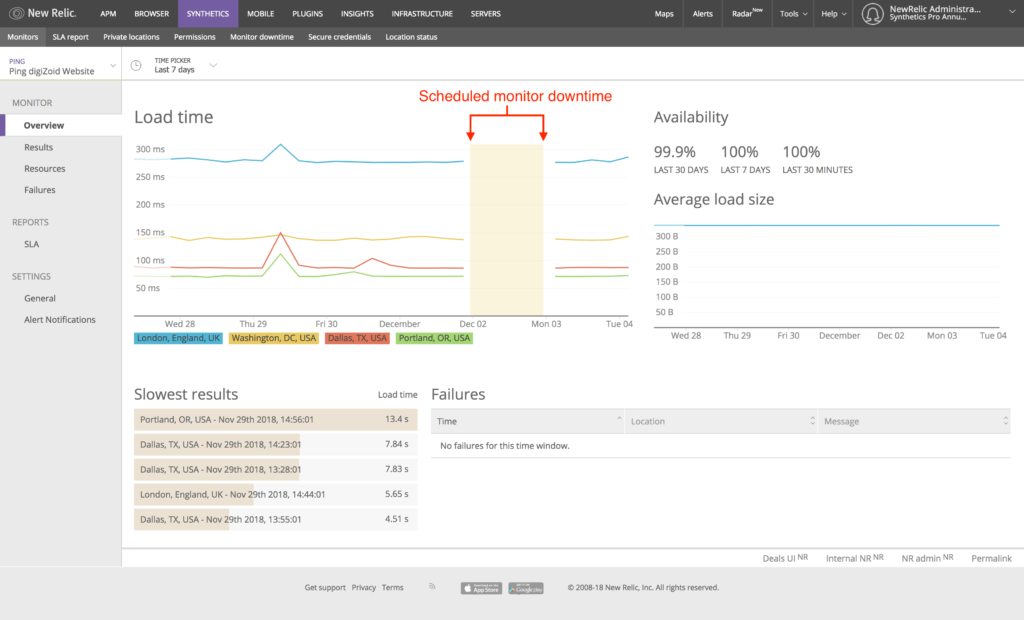Open the INFRASTRUCTURE product tab
This screenshot has width=1024, height=620.
coord(422,14)
